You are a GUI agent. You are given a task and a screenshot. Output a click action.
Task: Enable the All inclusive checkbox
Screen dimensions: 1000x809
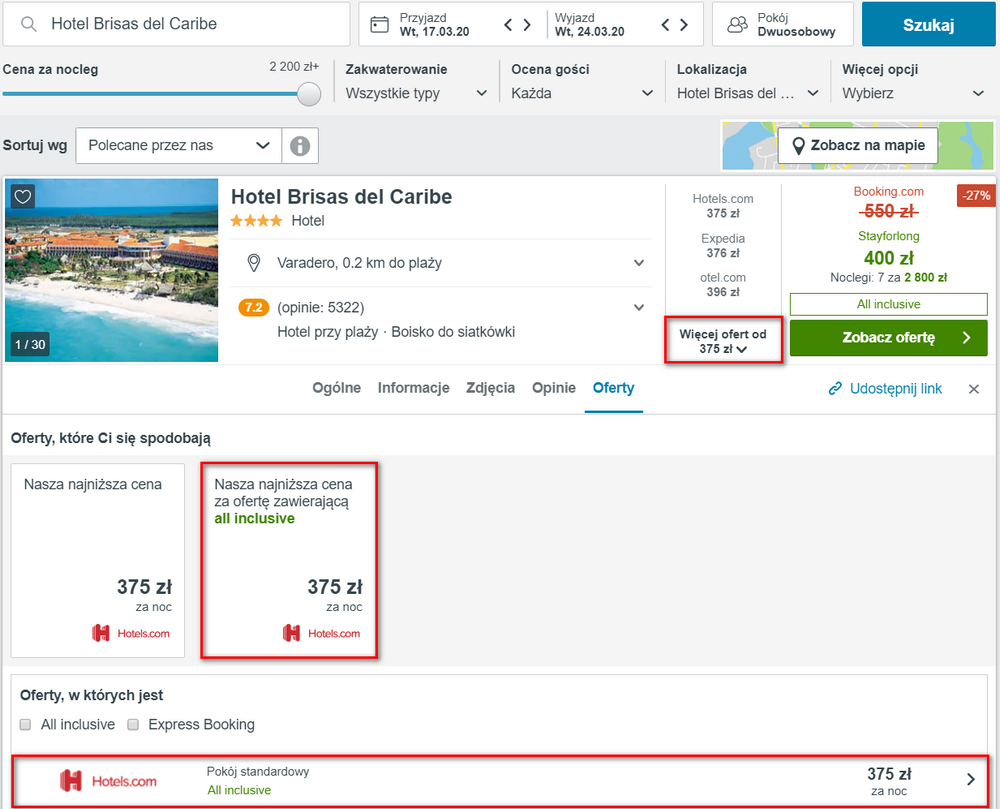[x=26, y=725]
